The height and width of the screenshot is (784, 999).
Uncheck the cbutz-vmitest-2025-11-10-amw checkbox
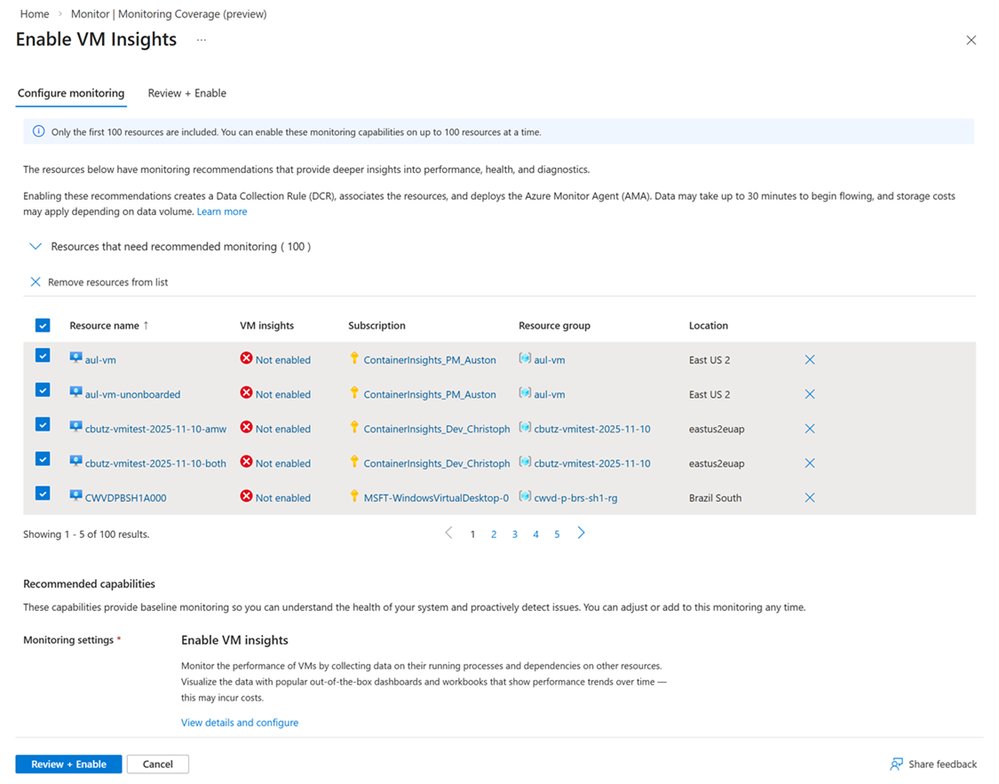43,424
